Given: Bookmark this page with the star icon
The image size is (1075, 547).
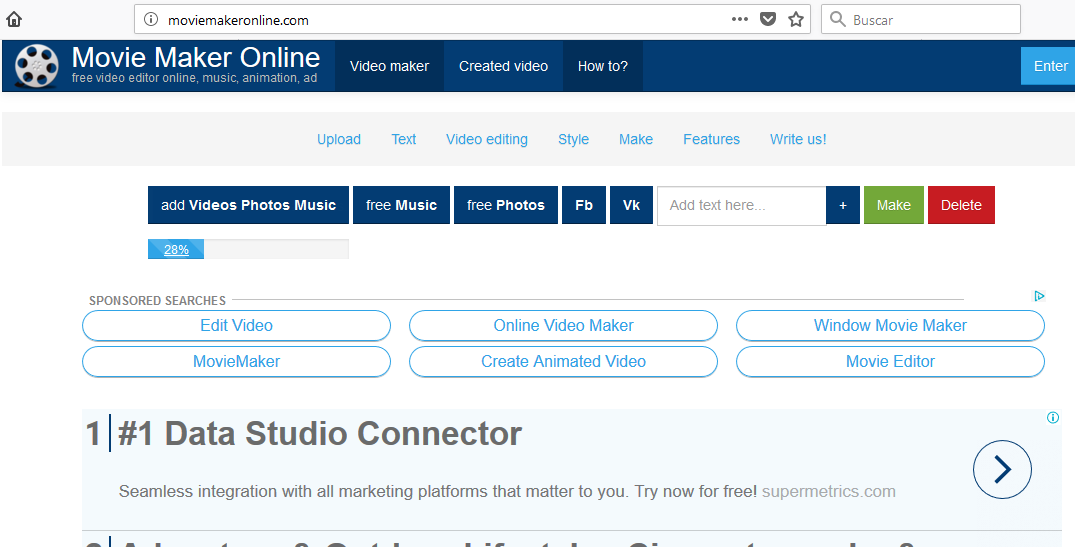Looking at the screenshot, I should pyautogui.click(x=795, y=19).
